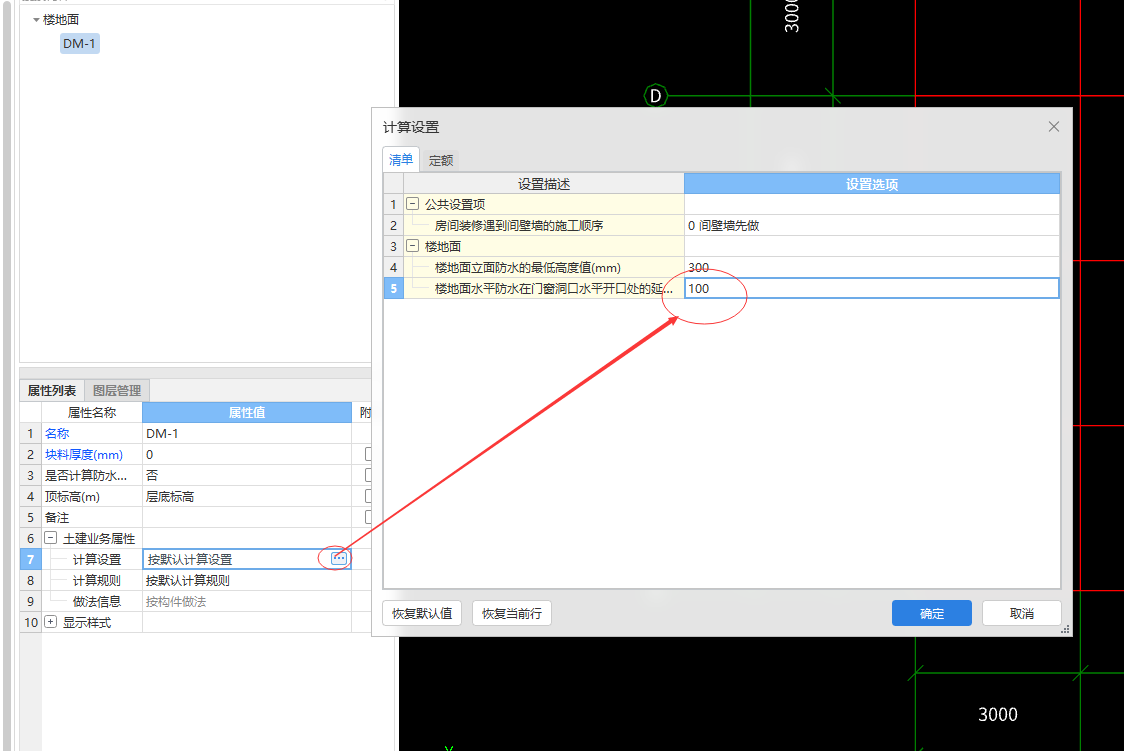
Task: Click the 名称 property label
Action: point(57,434)
